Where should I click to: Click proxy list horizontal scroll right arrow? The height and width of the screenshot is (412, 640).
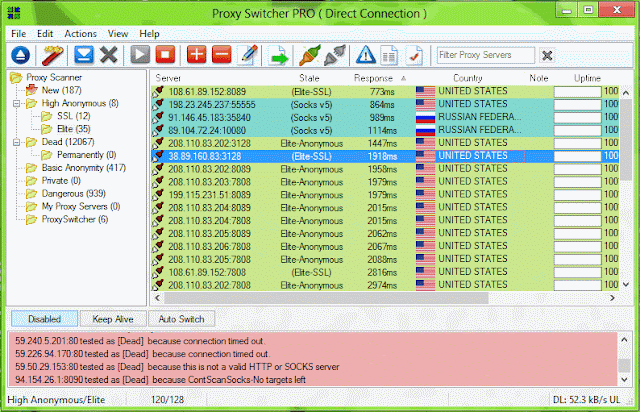pyautogui.click(x=612, y=298)
